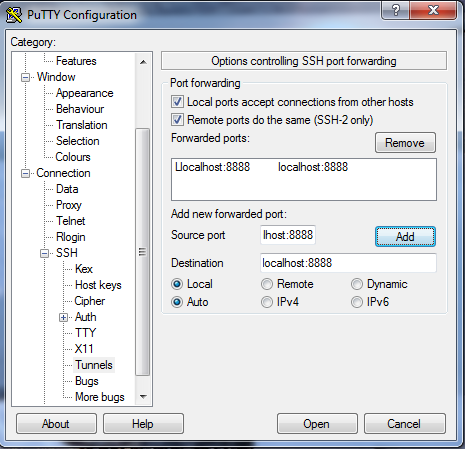Image resolution: width=465 pixels, height=449 pixels.
Task: Click into the Destination field
Action: (x=348, y=263)
